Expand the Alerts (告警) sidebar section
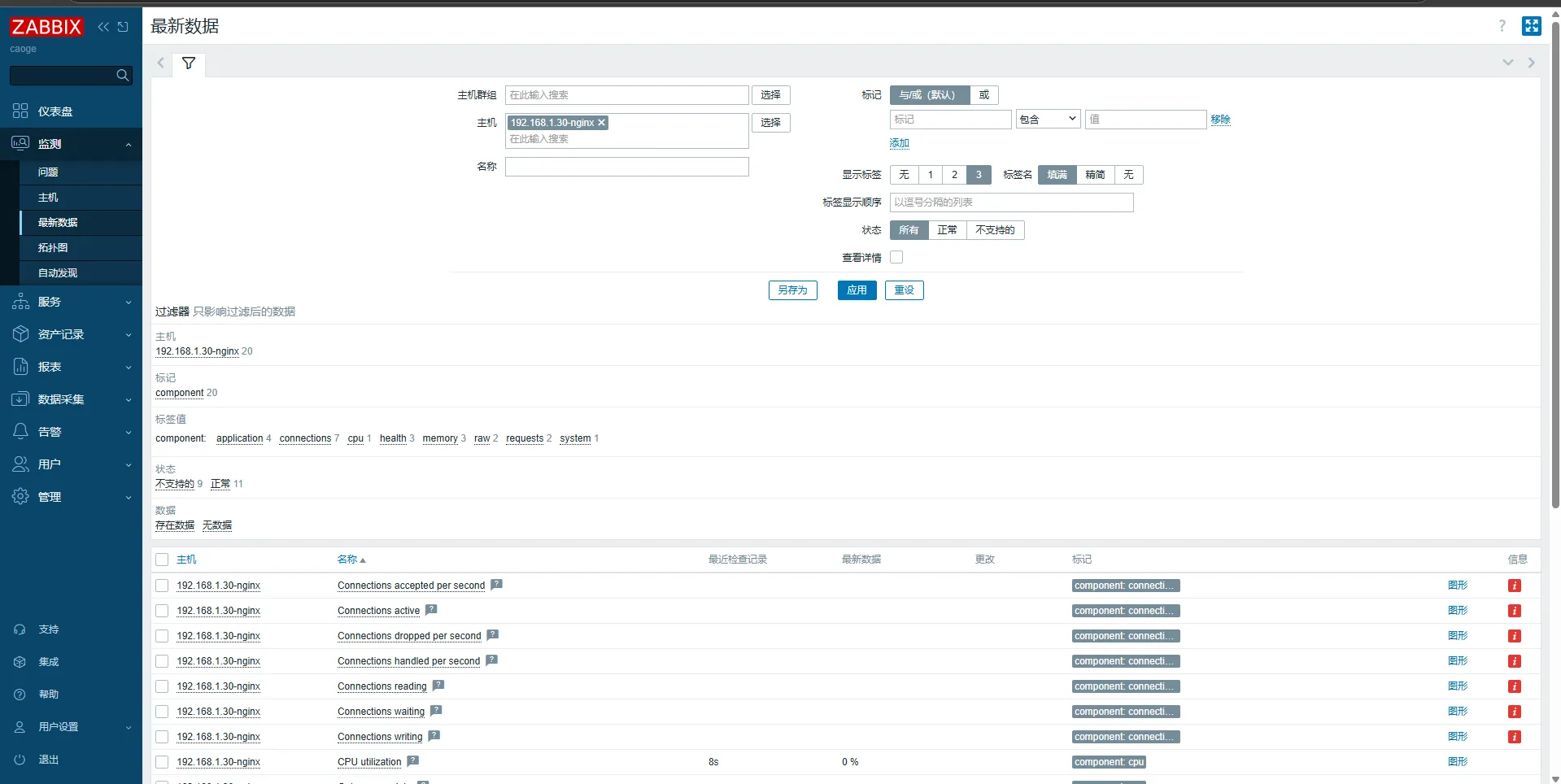 (x=71, y=432)
